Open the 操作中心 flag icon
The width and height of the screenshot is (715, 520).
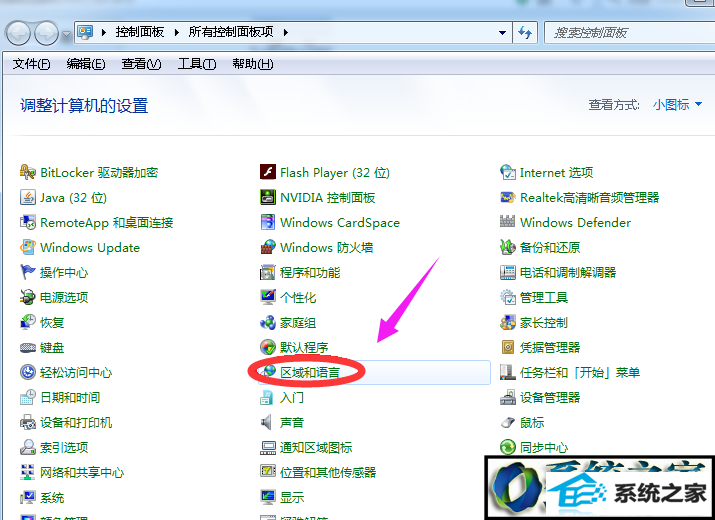coord(27,272)
